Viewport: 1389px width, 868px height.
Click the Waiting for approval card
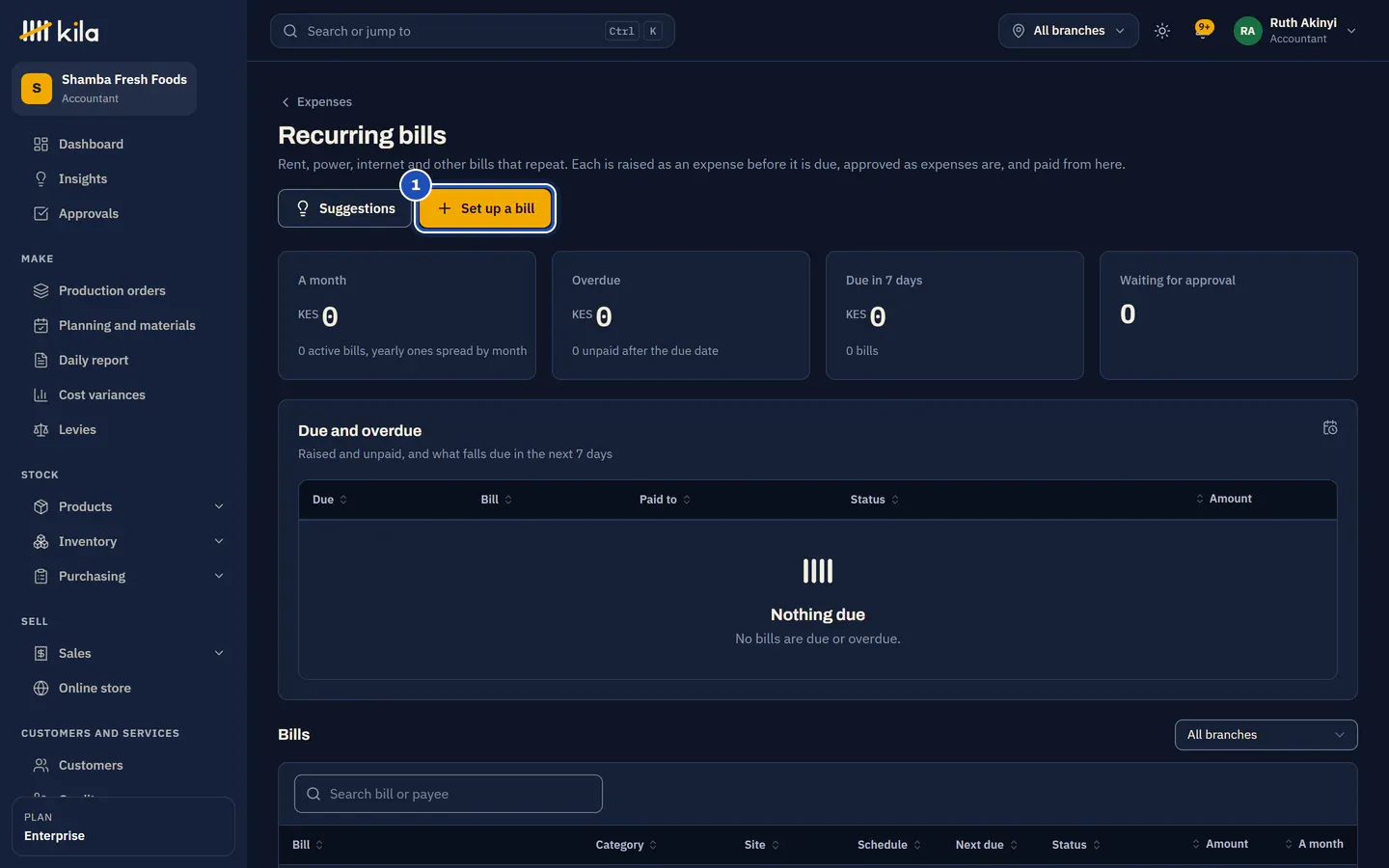[1229, 315]
